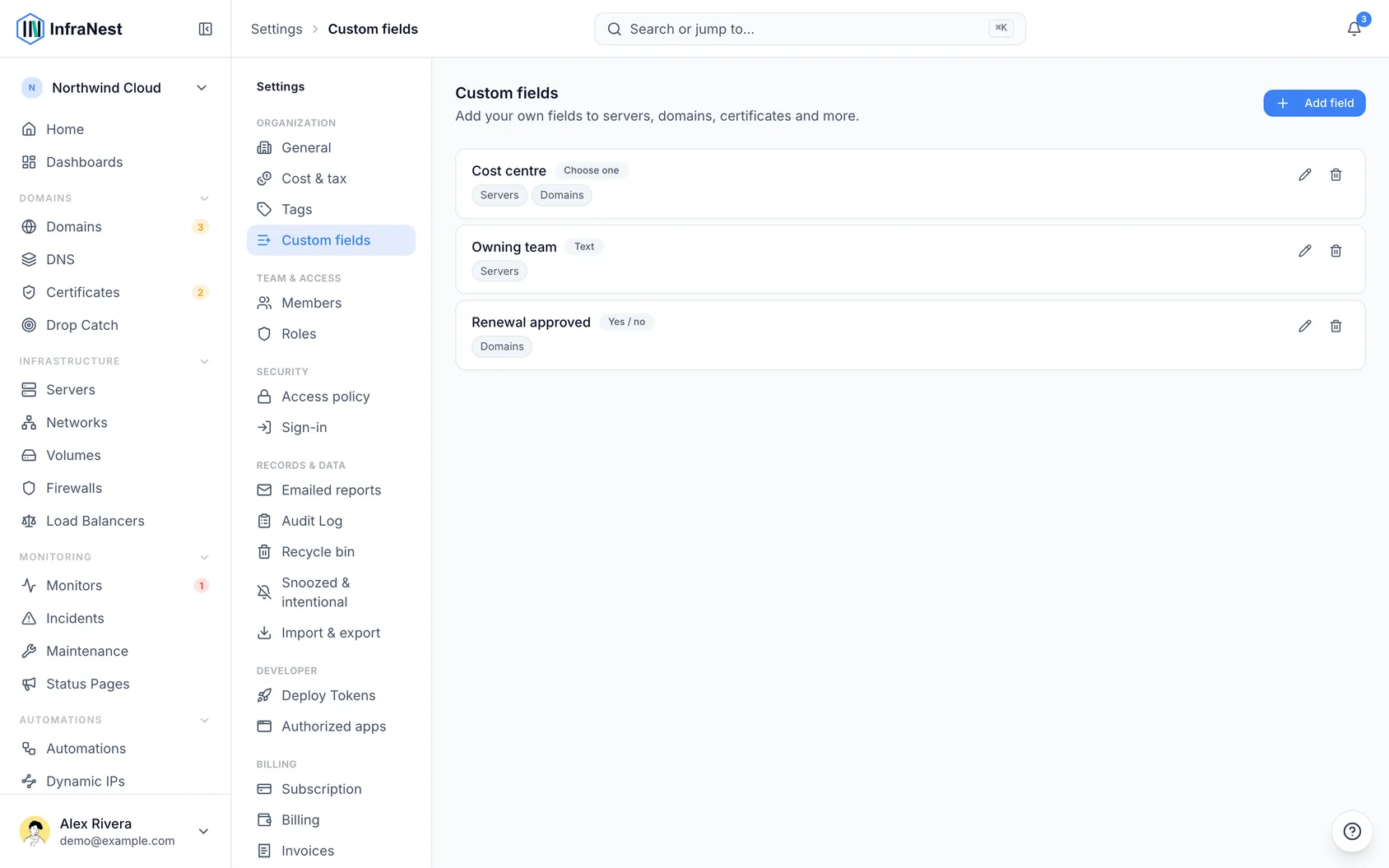Open Import & export settings
This screenshot has width=1389, height=868.
tap(331, 633)
